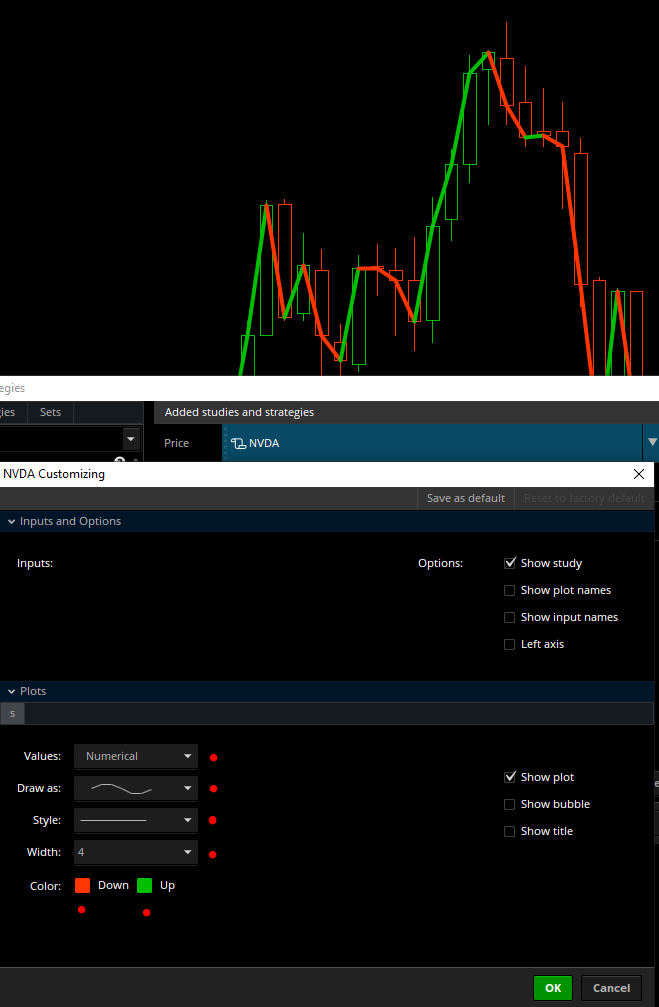659x1007 pixels.
Task: Toggle the Left axis checkbox
Action: click(x=510, y=645)
